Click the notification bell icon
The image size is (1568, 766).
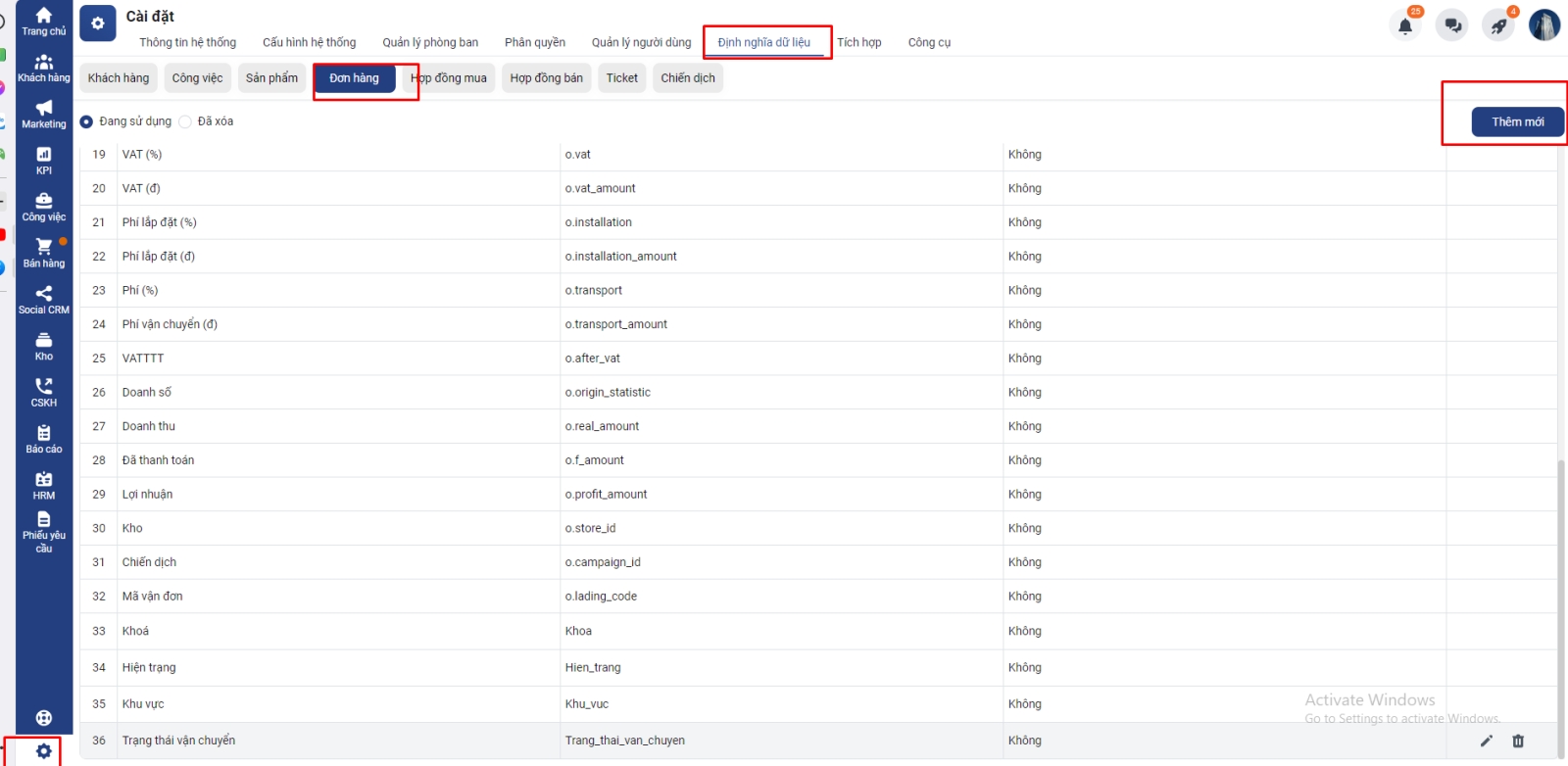click(x=1404, y=26)
